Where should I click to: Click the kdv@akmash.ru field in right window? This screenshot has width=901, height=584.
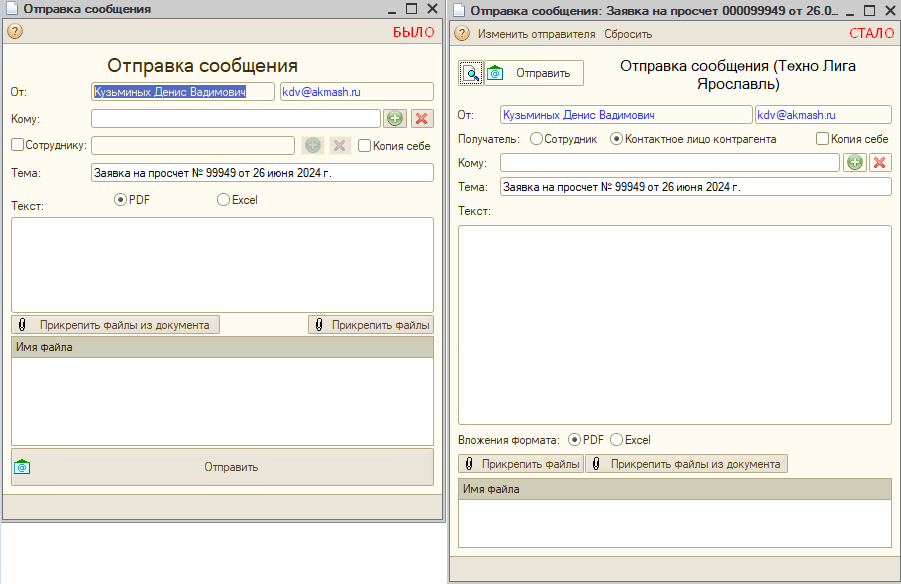823,114
